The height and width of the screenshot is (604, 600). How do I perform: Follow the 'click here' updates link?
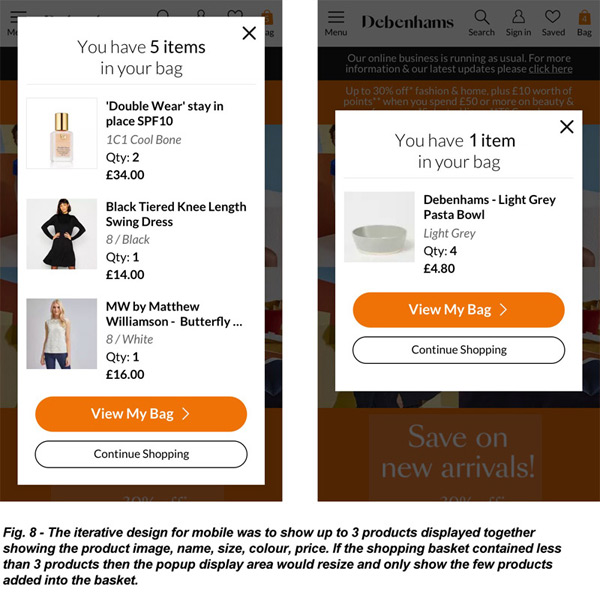550,69
